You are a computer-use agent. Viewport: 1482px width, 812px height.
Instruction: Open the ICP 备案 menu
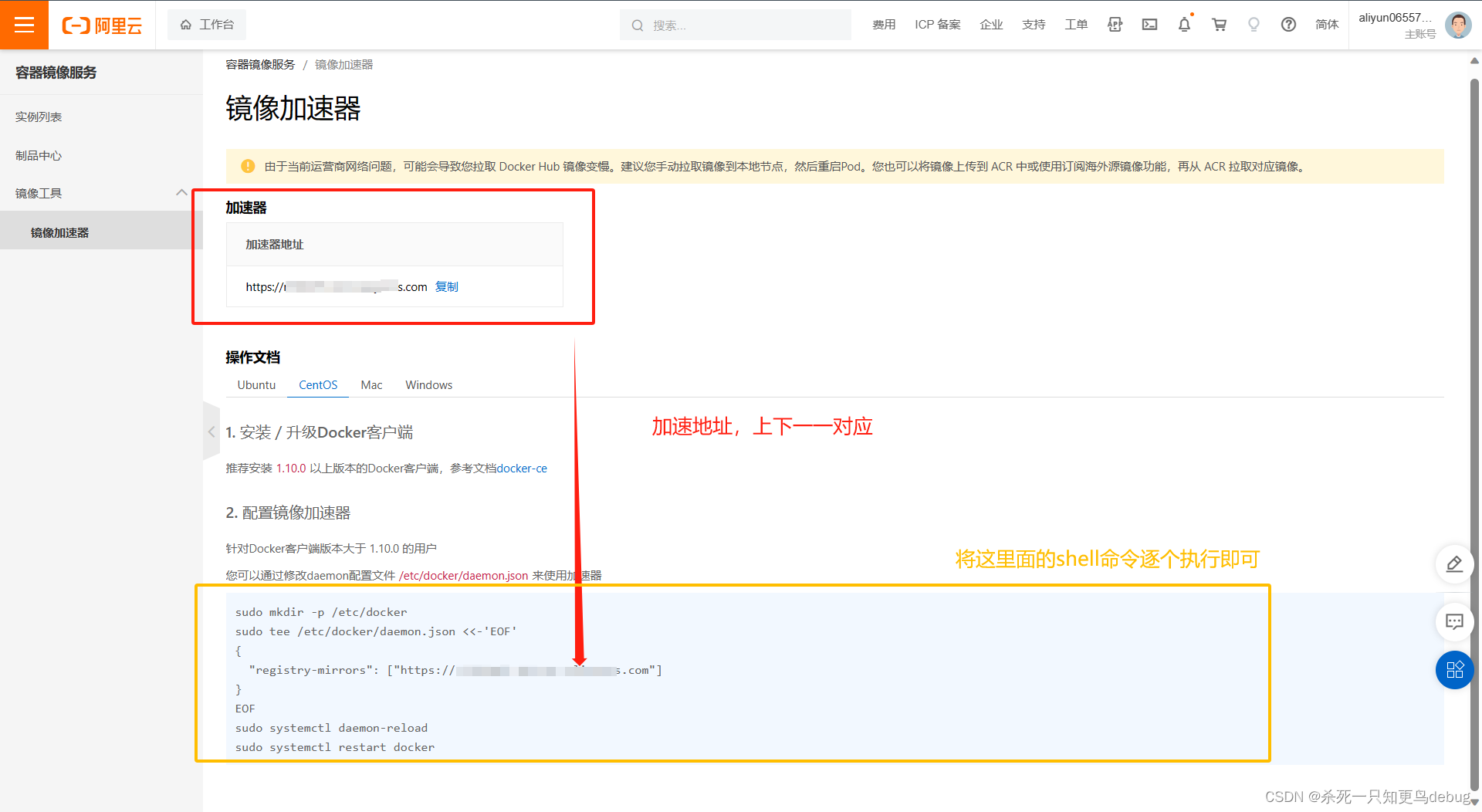click(938, 25)
